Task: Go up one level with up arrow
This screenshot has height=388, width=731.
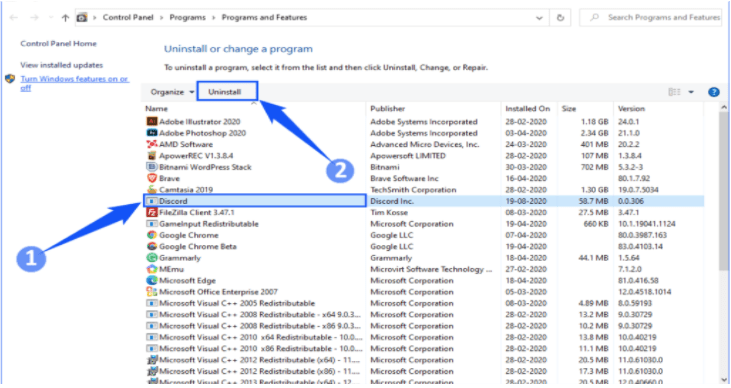Action: 65,18
